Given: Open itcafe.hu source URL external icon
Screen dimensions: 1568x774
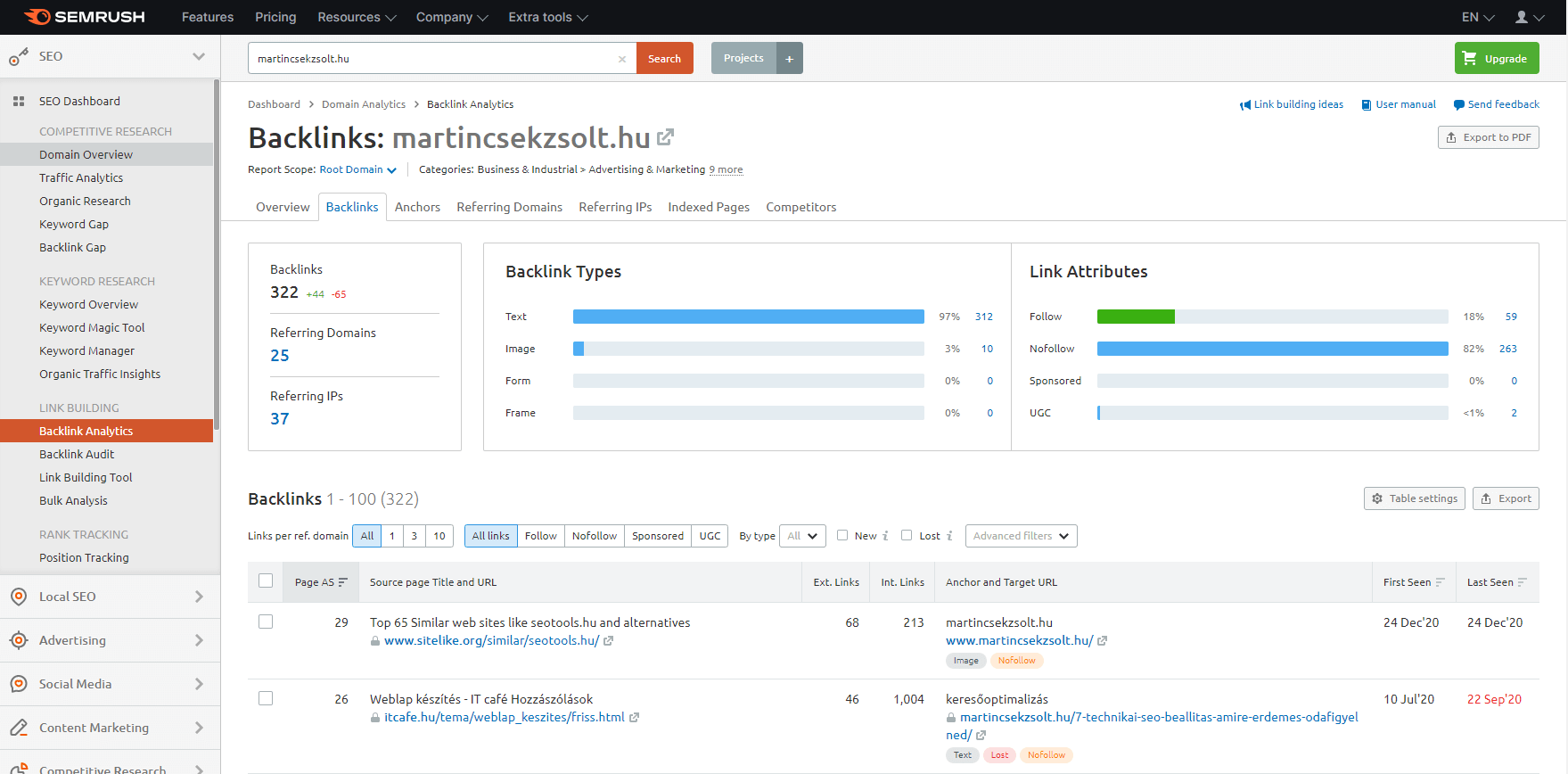Looking at the screenshot, I should click(x=634, y=718).
